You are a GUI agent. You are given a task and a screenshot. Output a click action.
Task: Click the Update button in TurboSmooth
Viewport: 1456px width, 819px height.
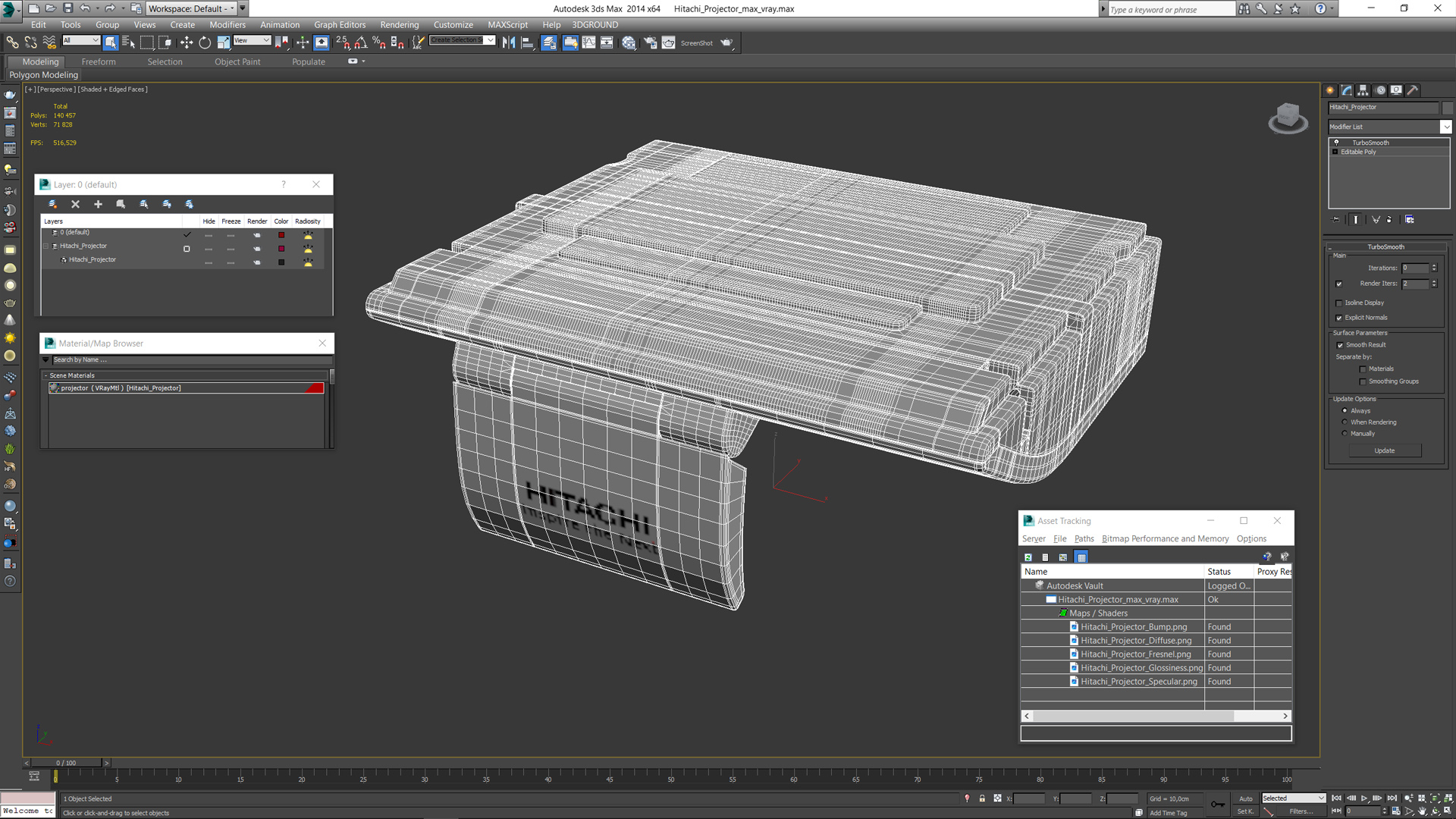point(1385,450)
